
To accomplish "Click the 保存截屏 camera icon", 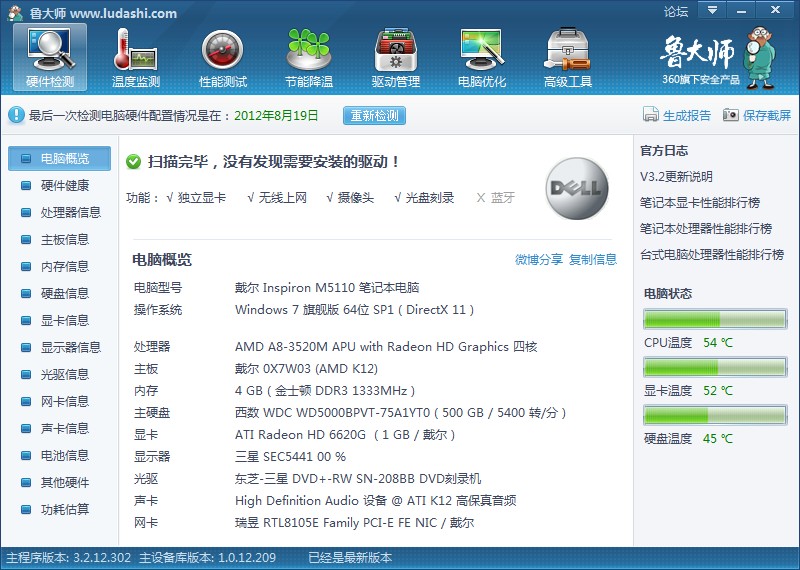I will (x=731, y=115).
